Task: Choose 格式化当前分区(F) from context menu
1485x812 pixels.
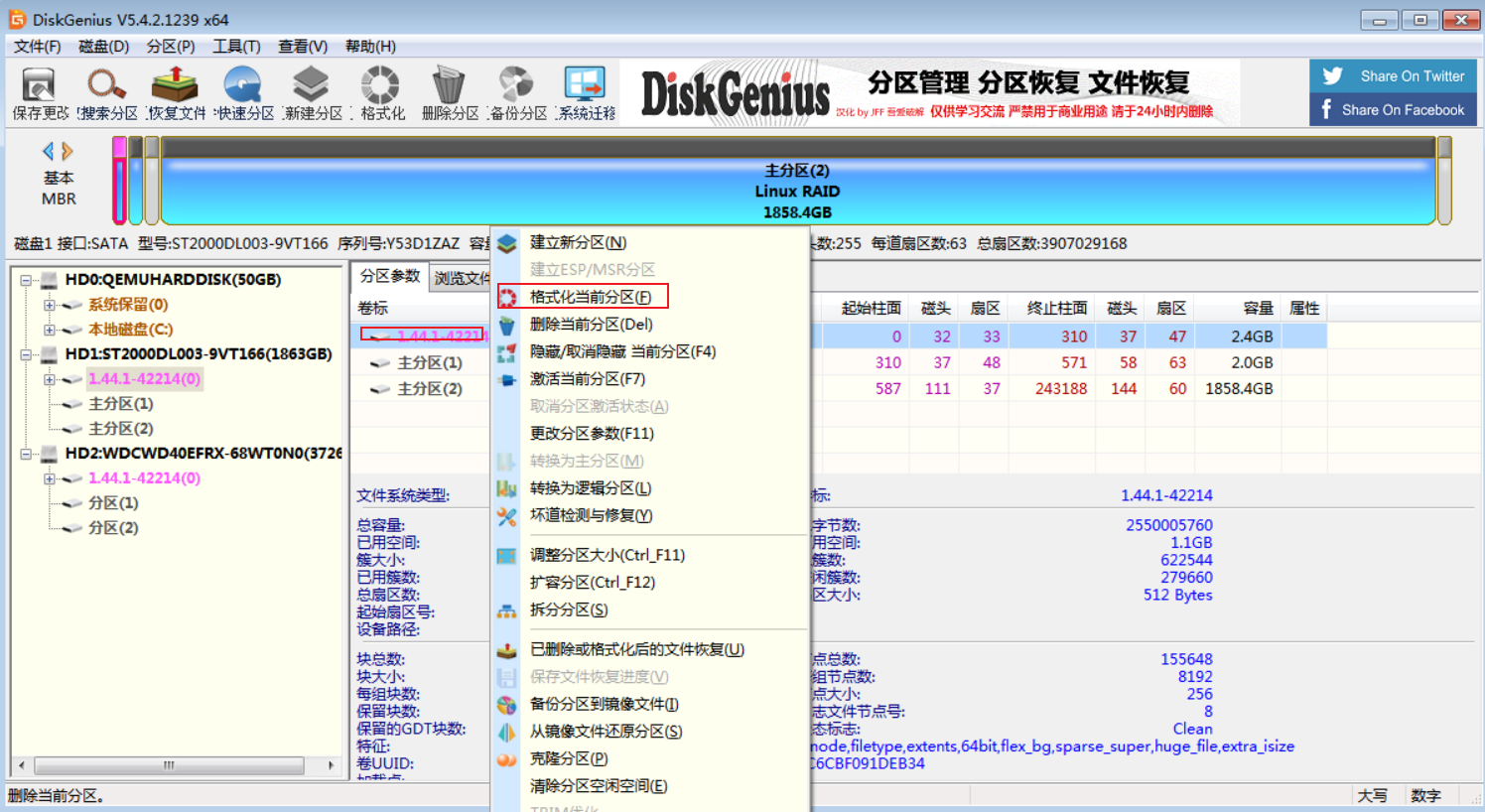Action: pyautogui.click(x=591, y=297)
